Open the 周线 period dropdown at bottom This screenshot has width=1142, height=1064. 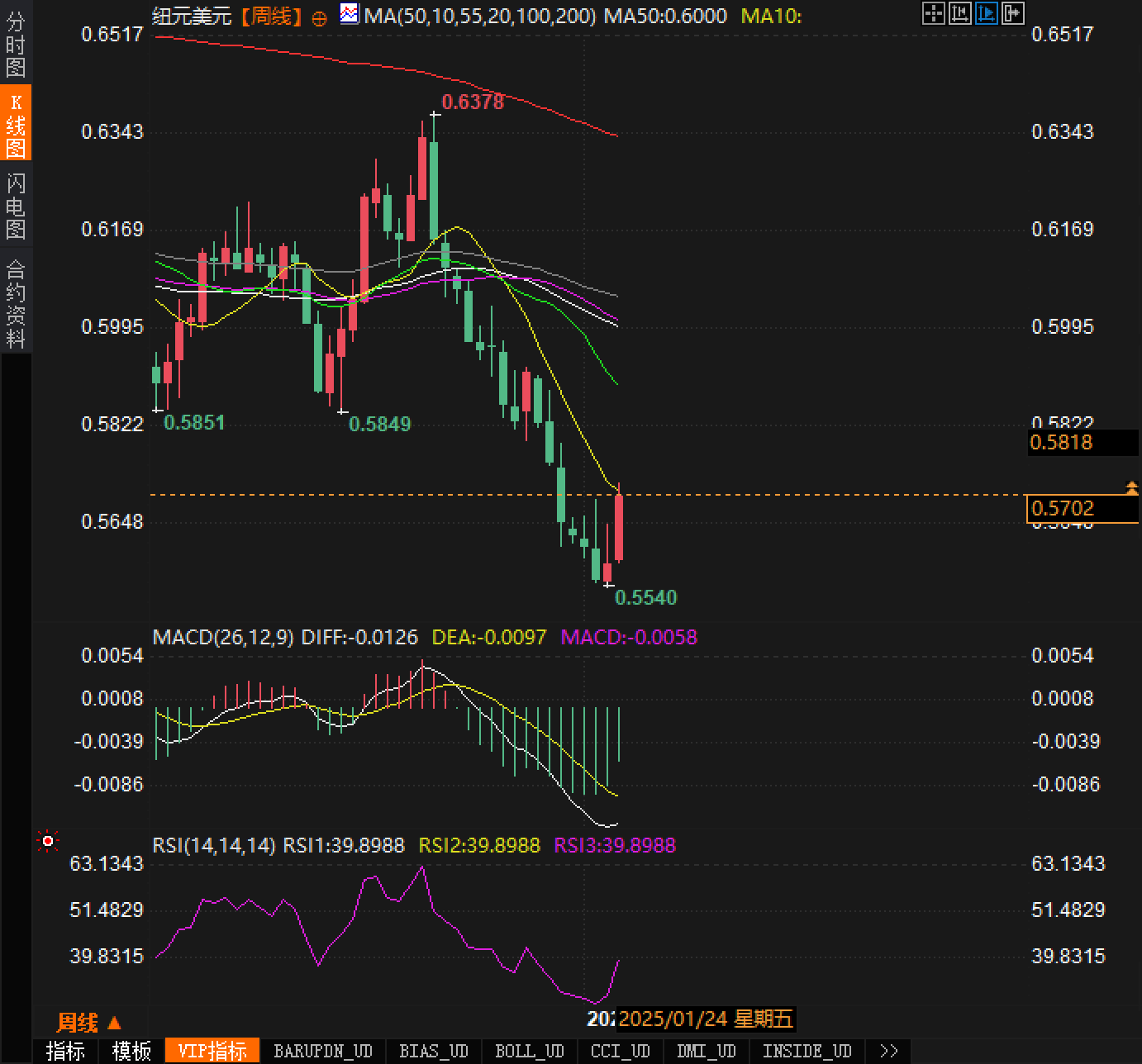(88, 1023)
